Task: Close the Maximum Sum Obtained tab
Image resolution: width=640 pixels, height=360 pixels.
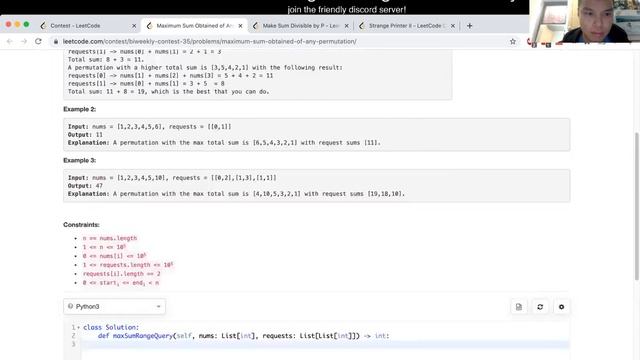Action: pos(240,26)
